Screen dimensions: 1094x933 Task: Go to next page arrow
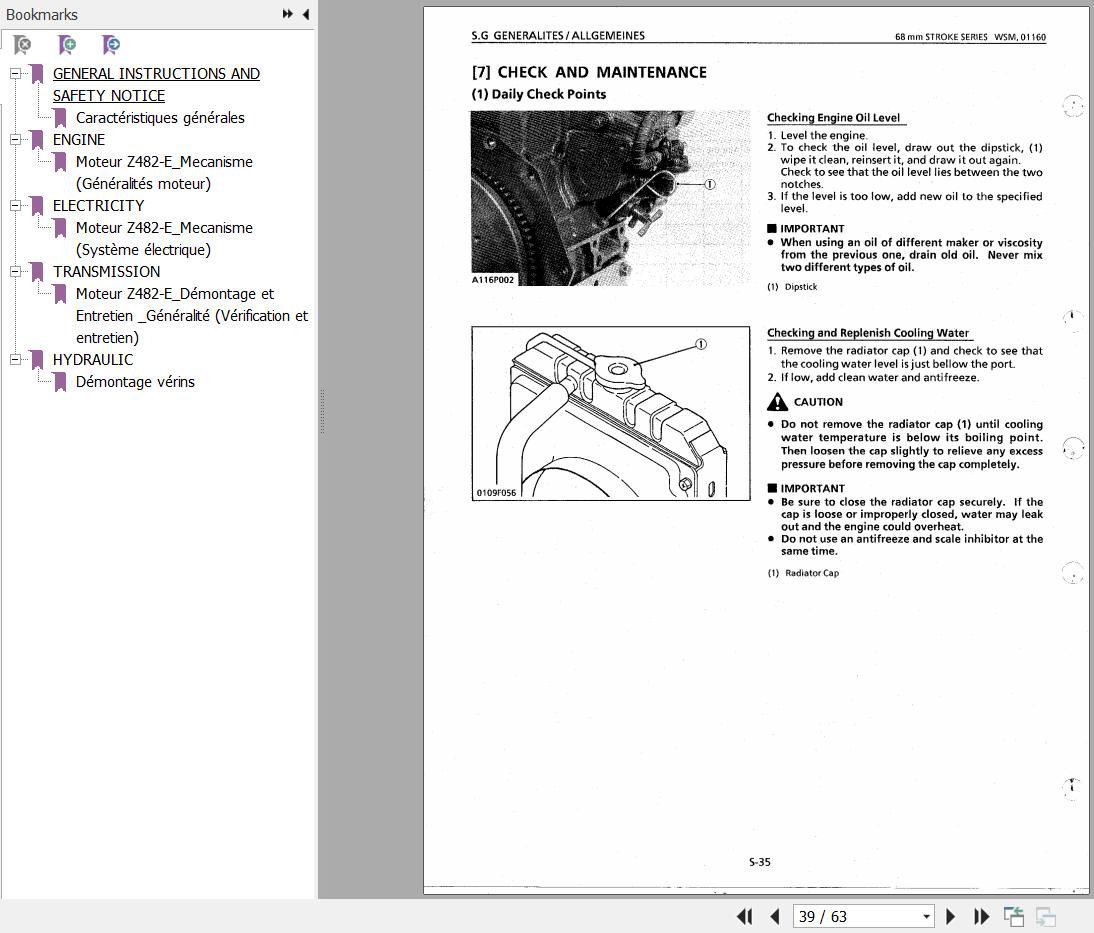point(950,916)
